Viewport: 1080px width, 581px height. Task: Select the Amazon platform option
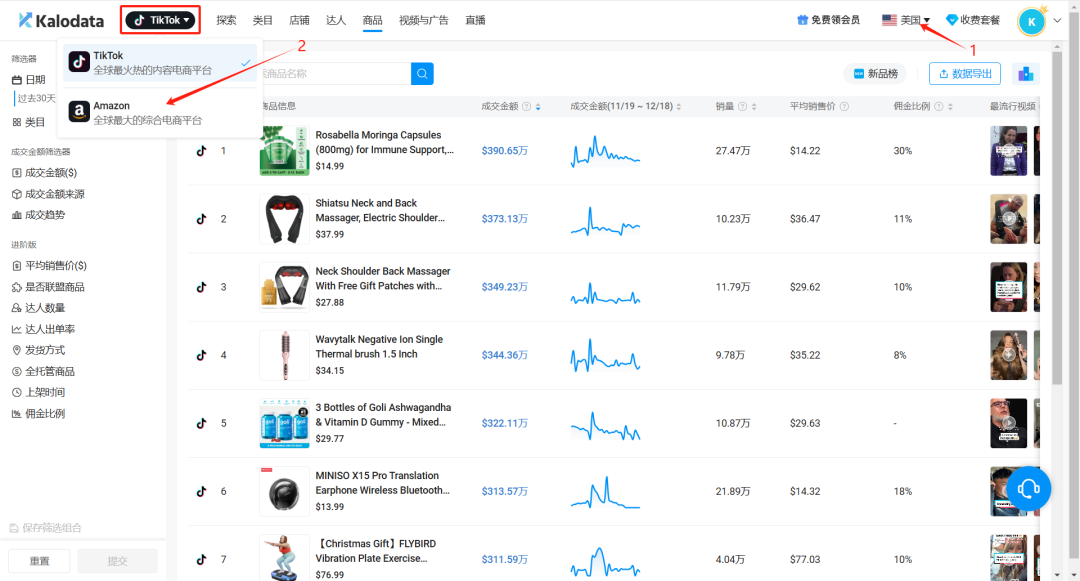click(x=160, y=112)
